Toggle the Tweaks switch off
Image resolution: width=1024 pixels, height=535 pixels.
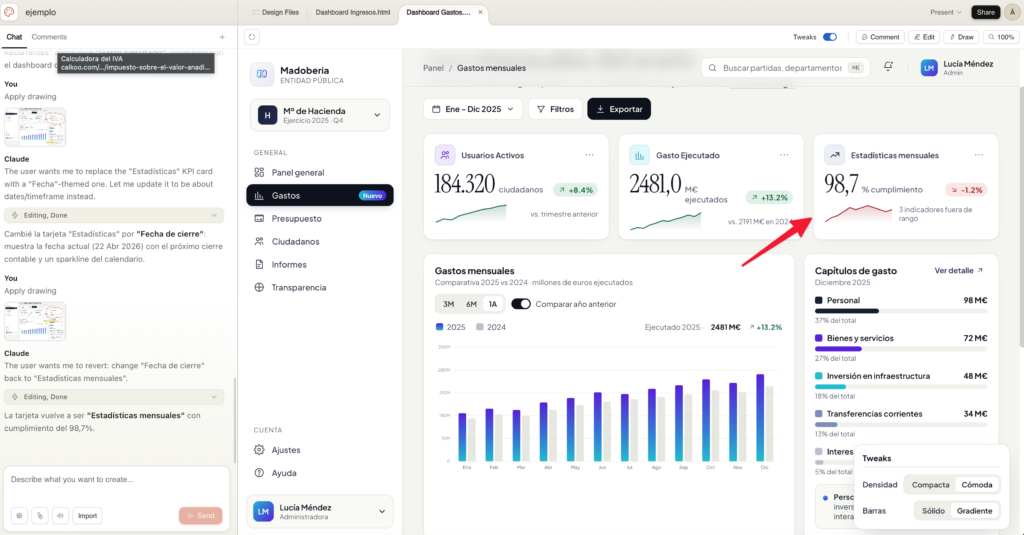829,37
